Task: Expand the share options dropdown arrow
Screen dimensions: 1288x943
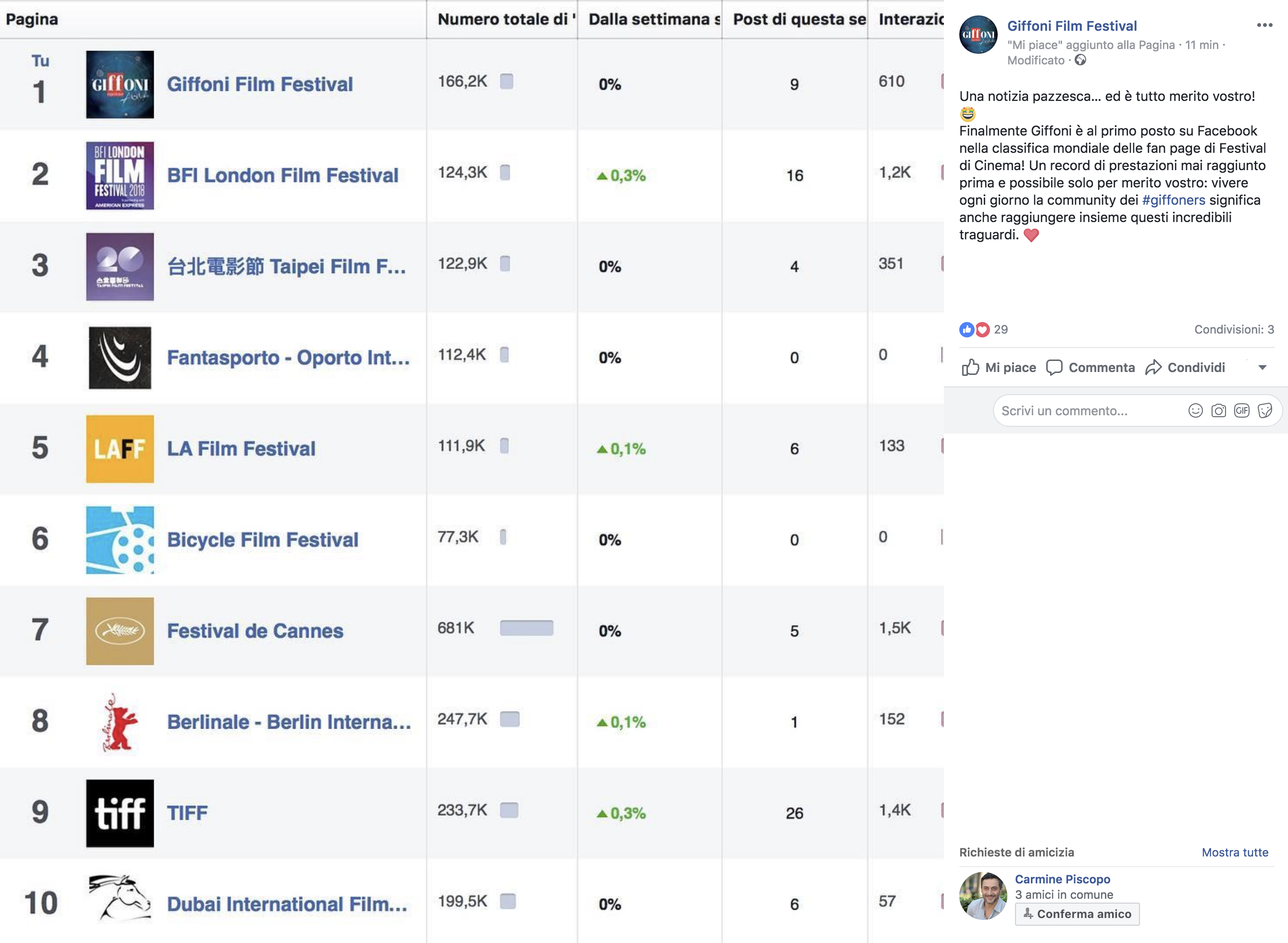Action: (x=1263, y=368)
